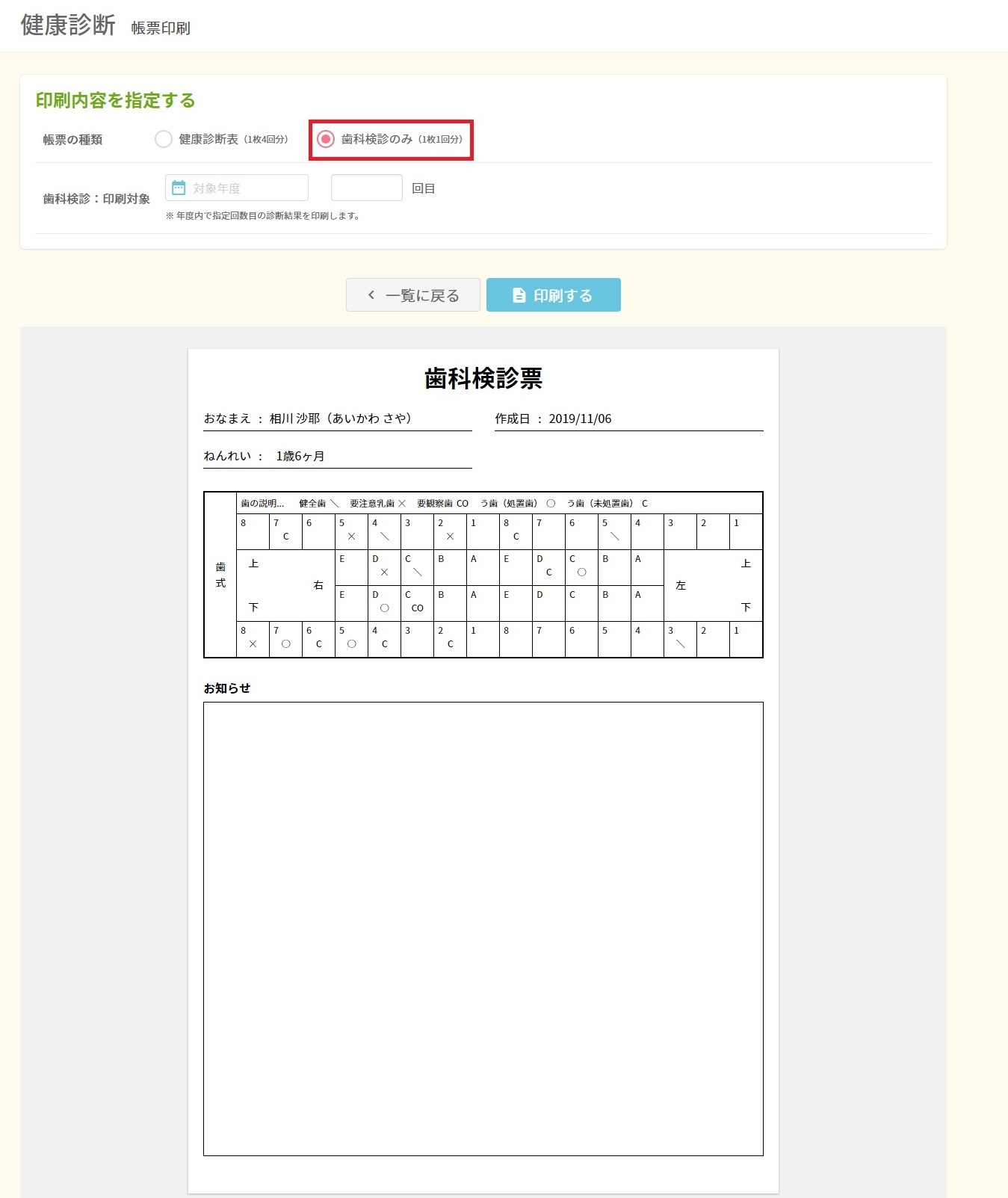Click the 一覧に戻る button
The width and height of the screenshot is (1008, 1198).
[413, 295]
